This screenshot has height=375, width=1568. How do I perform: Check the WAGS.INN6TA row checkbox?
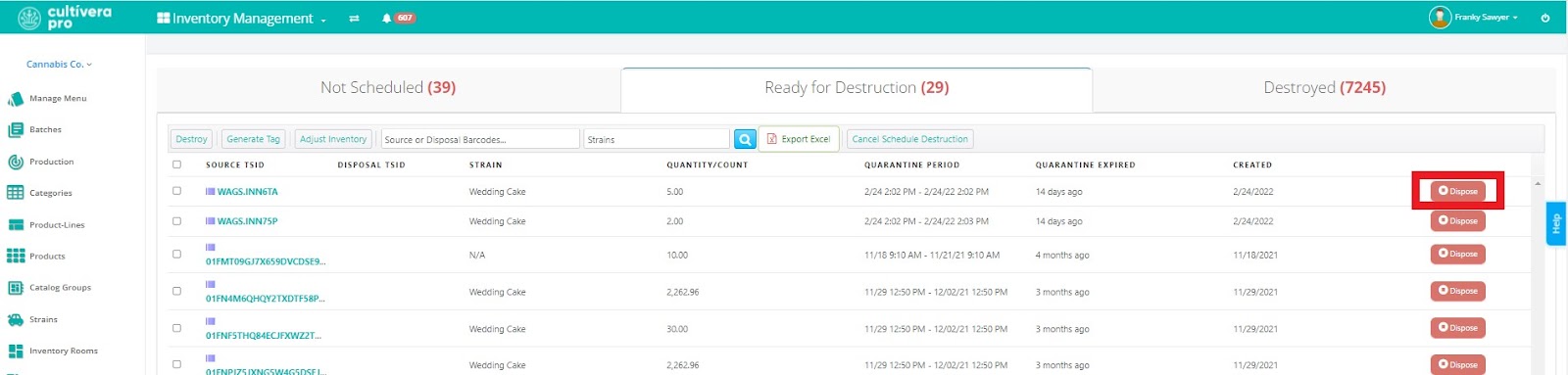click(x=176, y=191)
